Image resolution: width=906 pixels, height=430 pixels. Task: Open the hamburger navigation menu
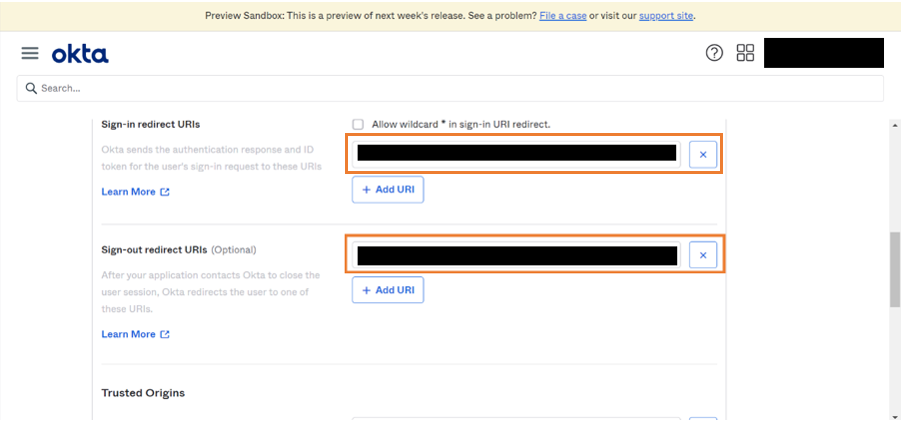click(30, 53)
